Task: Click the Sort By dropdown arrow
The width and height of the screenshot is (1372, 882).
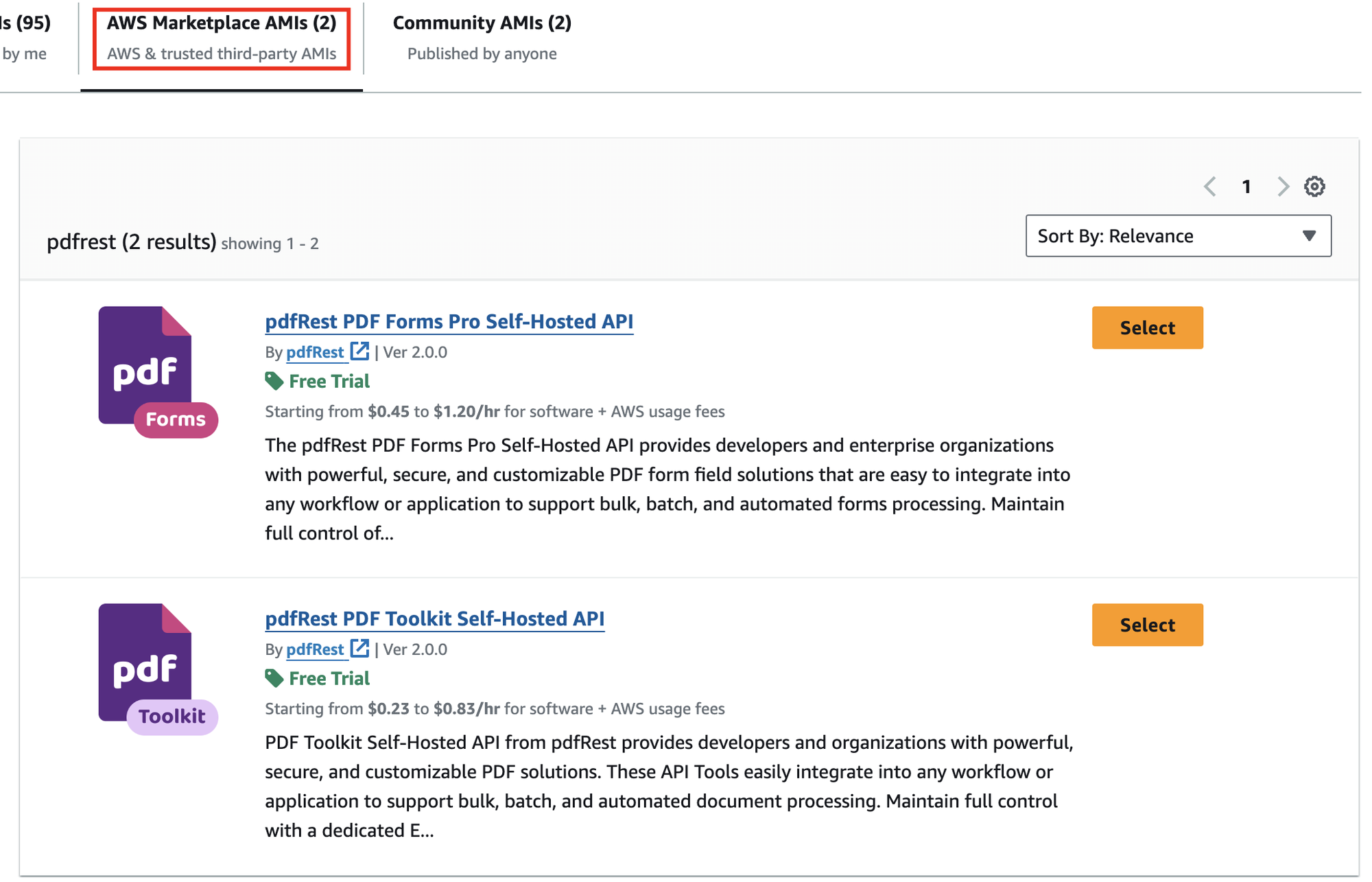Action: click(x=1309, y=236)
